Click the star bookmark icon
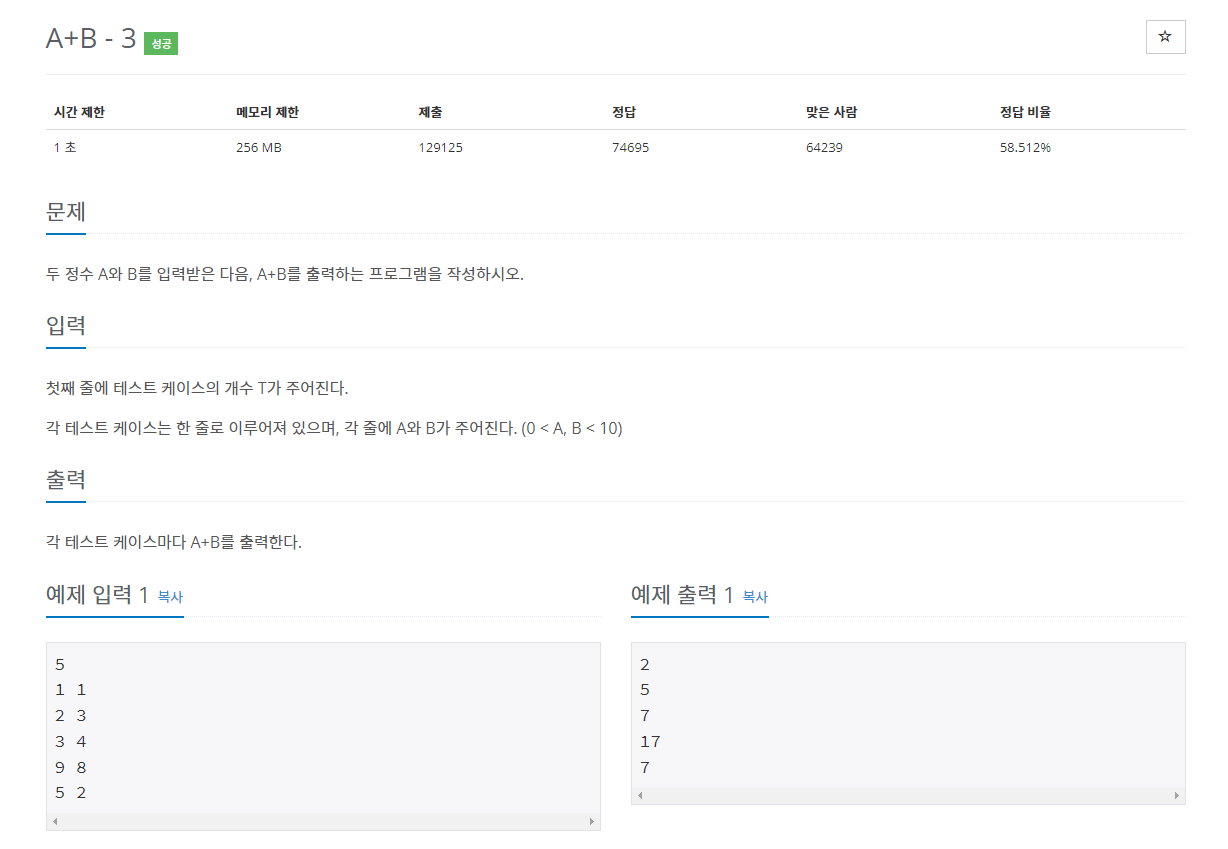 point(1164,36)
